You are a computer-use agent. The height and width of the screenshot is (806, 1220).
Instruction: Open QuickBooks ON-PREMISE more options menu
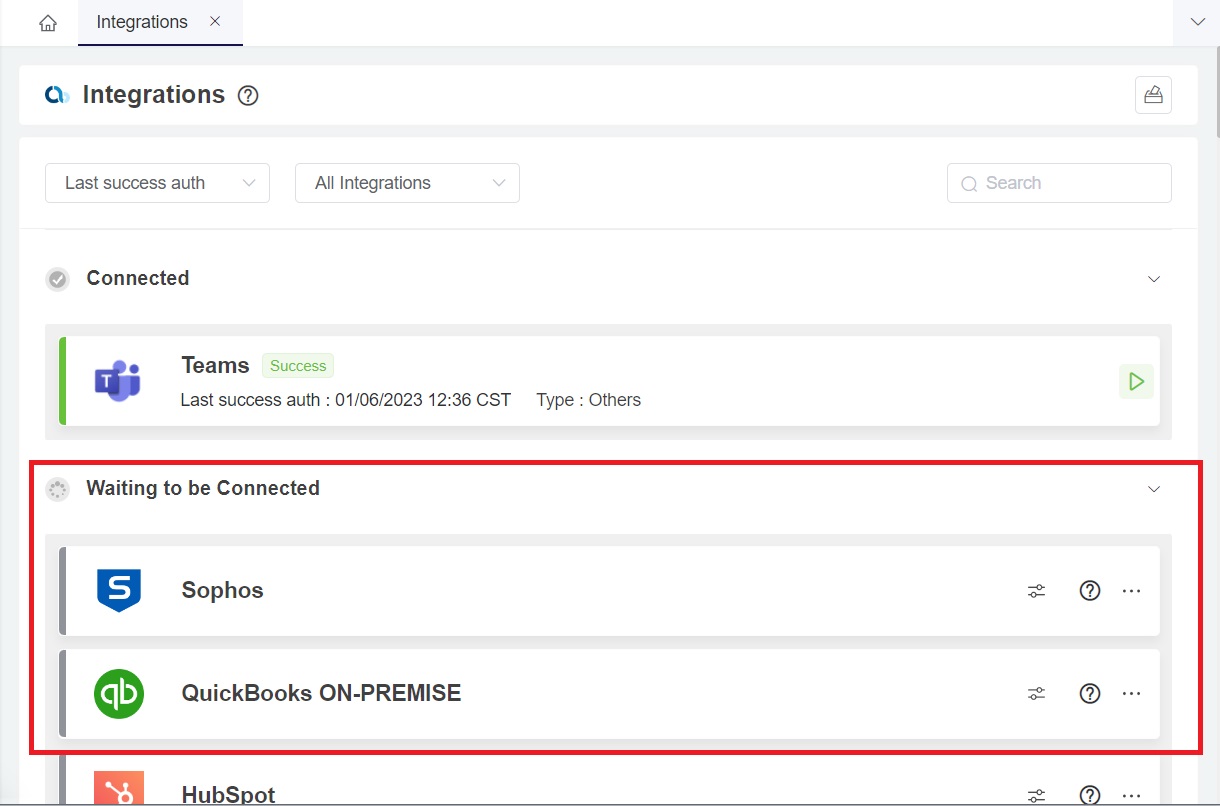1131,694
